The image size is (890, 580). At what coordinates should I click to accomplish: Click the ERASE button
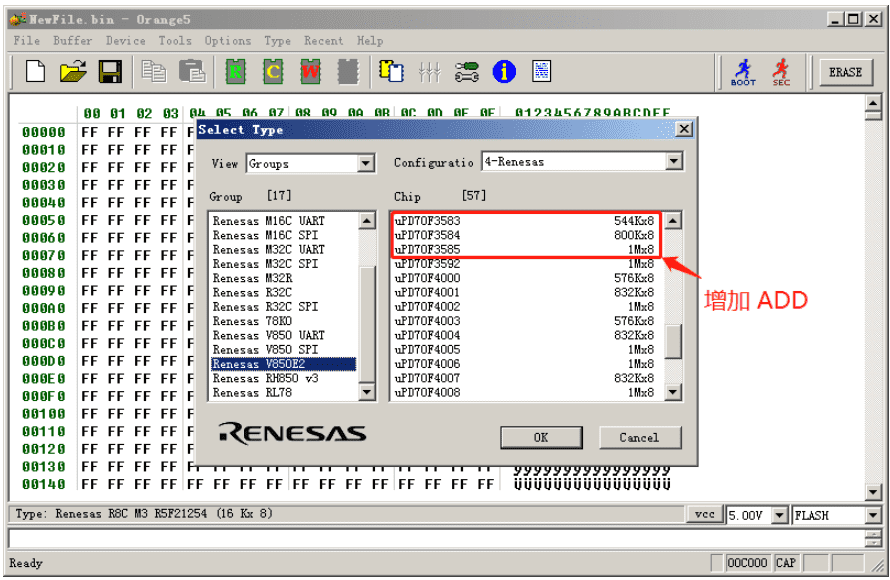coord(845,73)
